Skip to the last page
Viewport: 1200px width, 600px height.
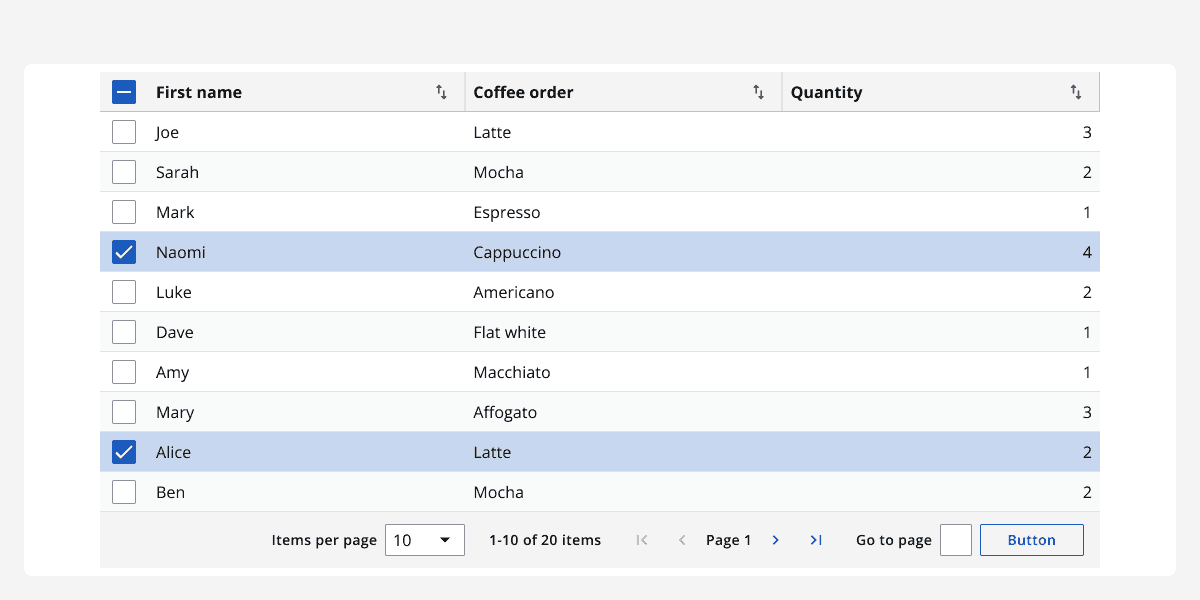coord(815,540)
